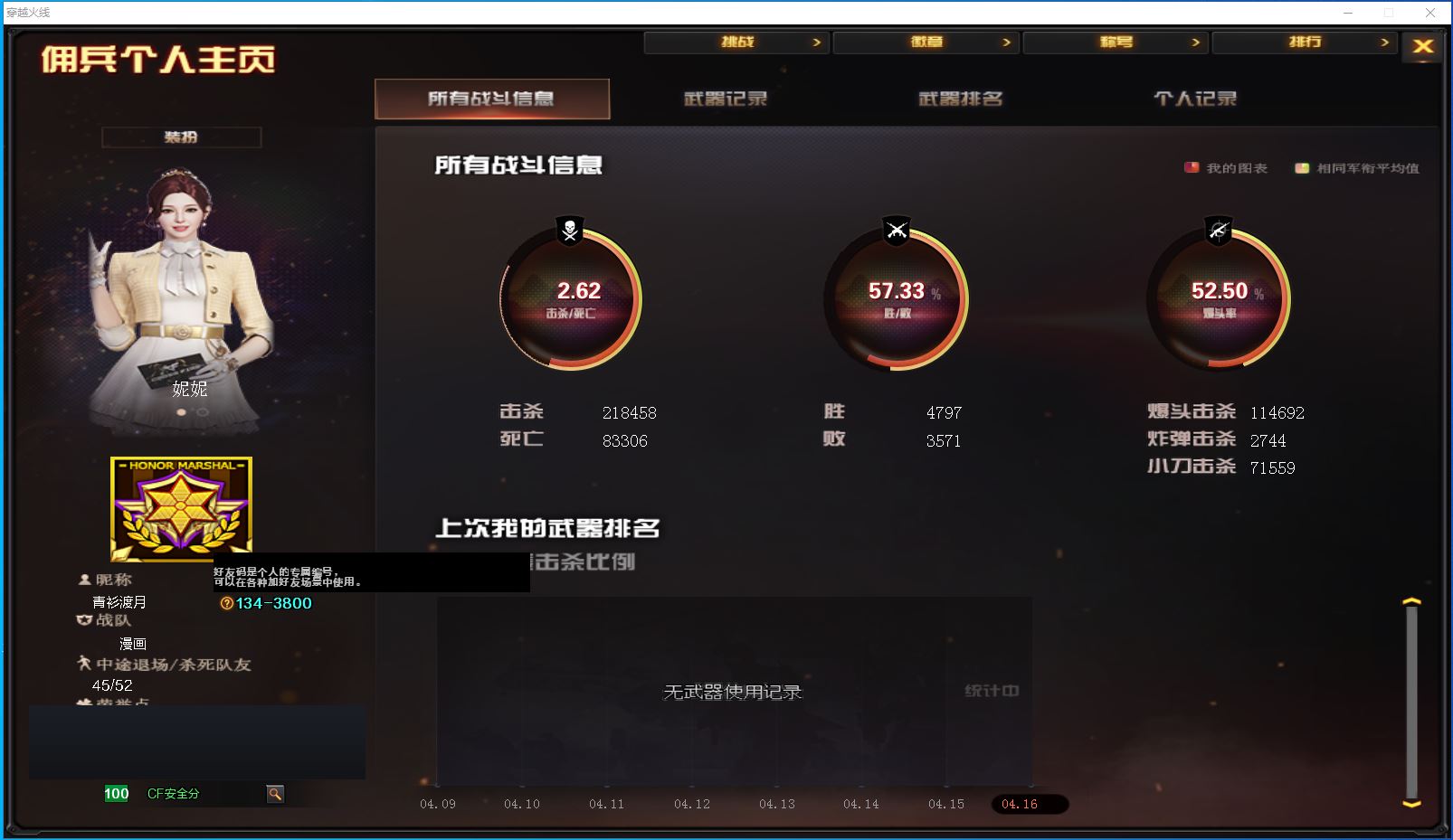Expand the 排行 top menu arrow
The width and height of the screenshot is (1453, 840).
pyautogui.click(x=1384, y=42)
